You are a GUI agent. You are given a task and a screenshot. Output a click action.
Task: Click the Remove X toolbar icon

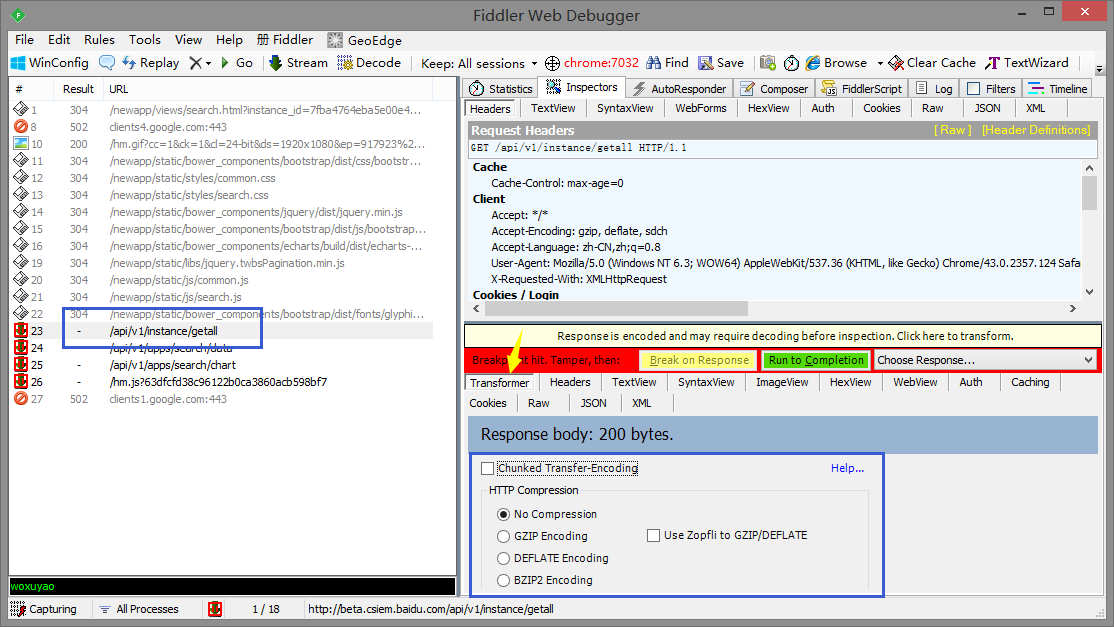coord(195,63)
